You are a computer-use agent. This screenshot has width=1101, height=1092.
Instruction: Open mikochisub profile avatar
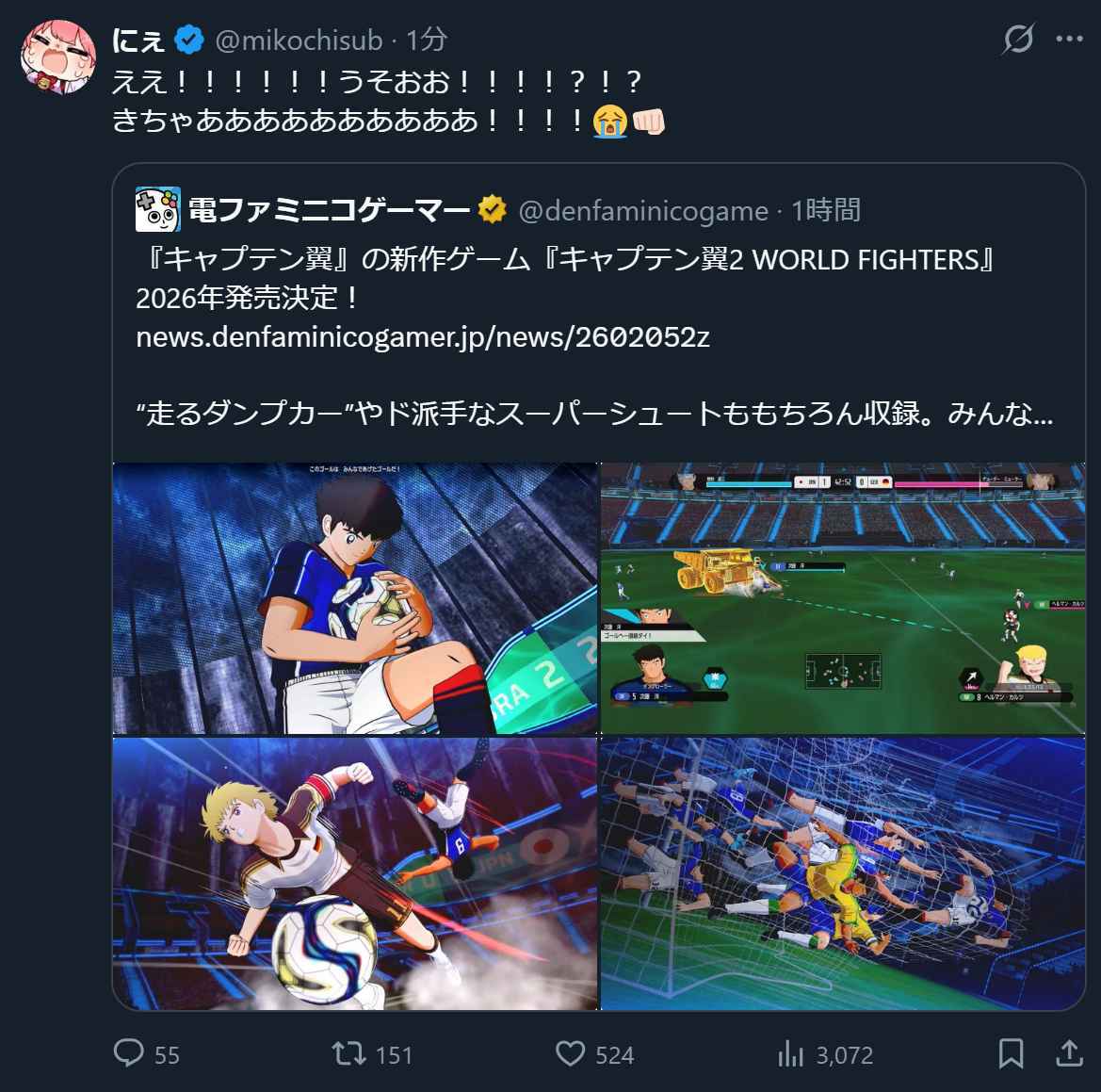pos(57,57)
